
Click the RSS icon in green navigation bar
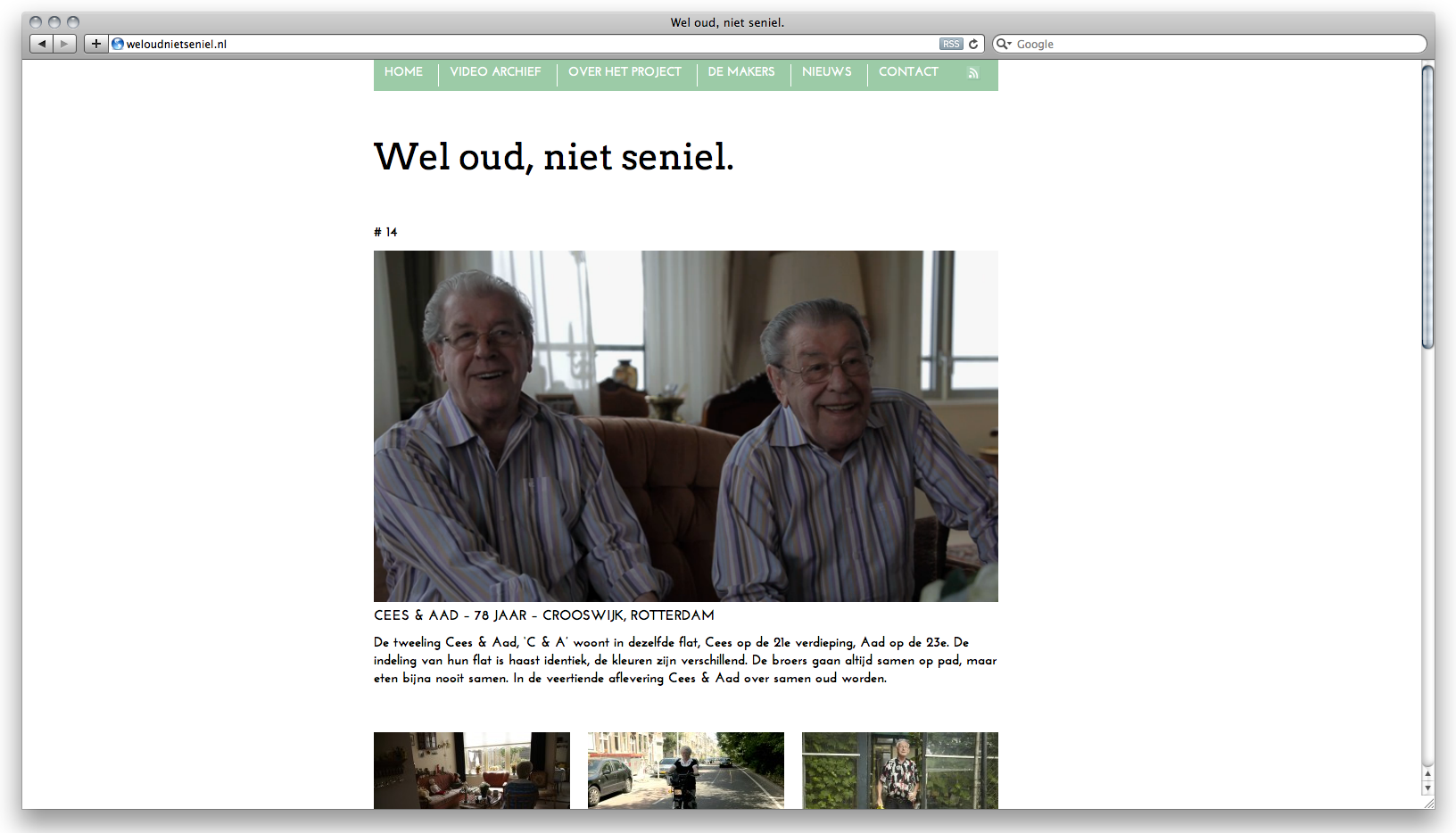pos(973,73)
